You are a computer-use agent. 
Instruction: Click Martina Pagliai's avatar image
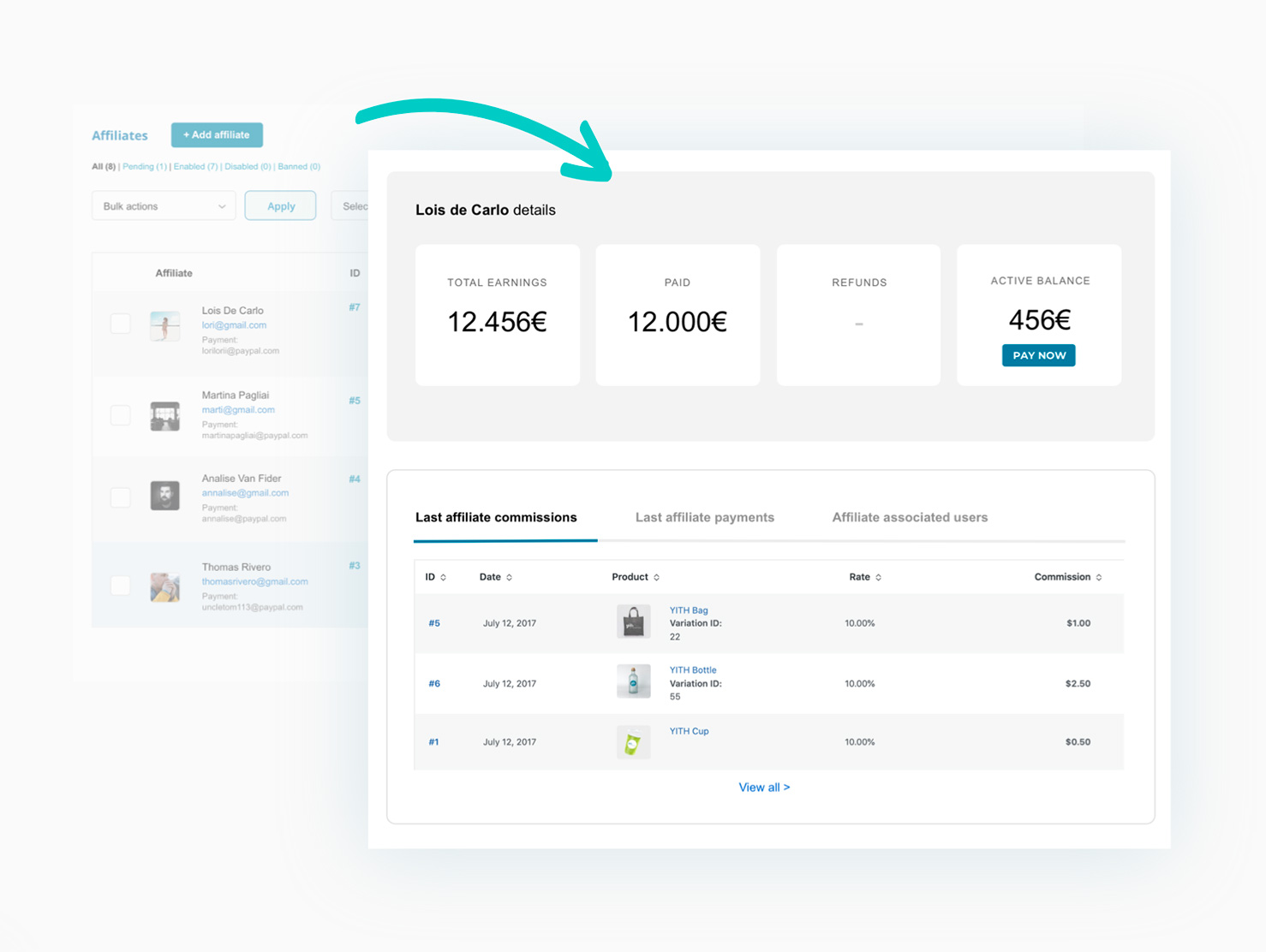[164, 416]
